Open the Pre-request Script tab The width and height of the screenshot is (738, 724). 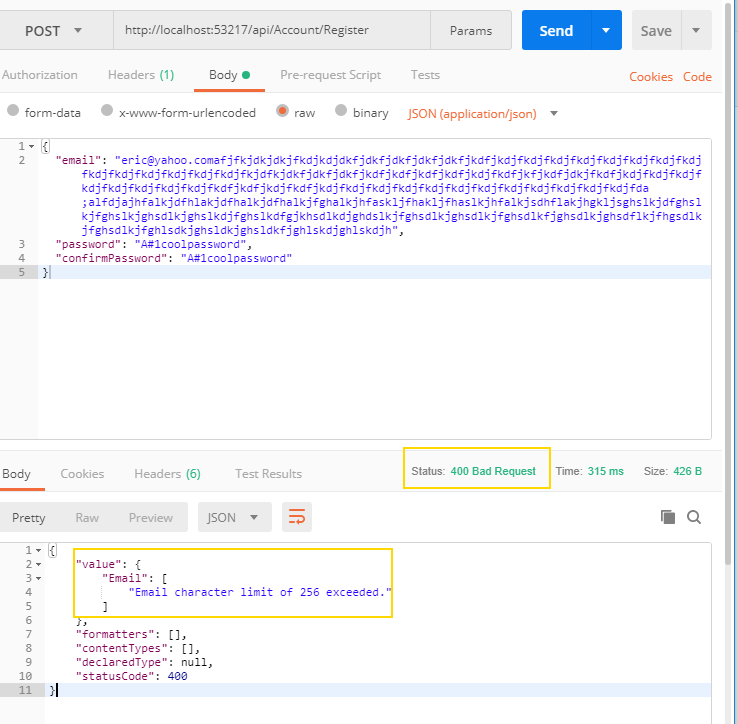coord(330,75)
